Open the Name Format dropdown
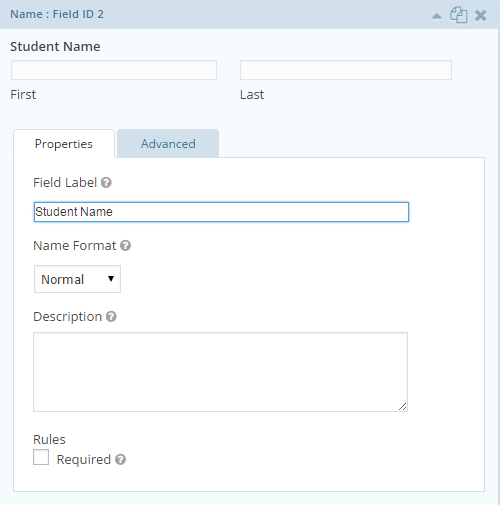Viewport: 500px width, 505px height. pyautogui.click(x=77, y=279)
